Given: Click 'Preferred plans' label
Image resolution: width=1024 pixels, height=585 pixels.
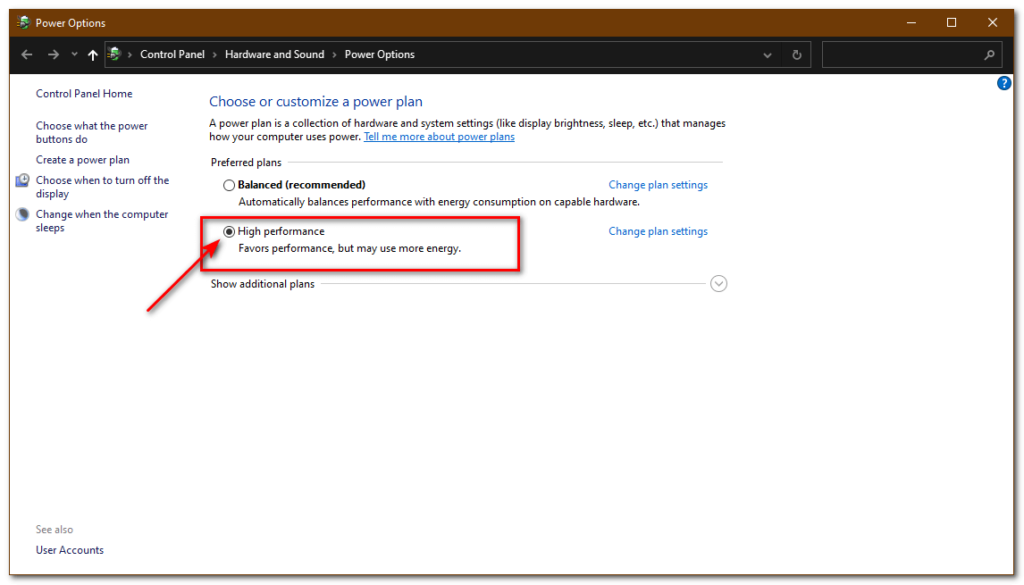Looking at the screenshot, I should click(246, 163).
